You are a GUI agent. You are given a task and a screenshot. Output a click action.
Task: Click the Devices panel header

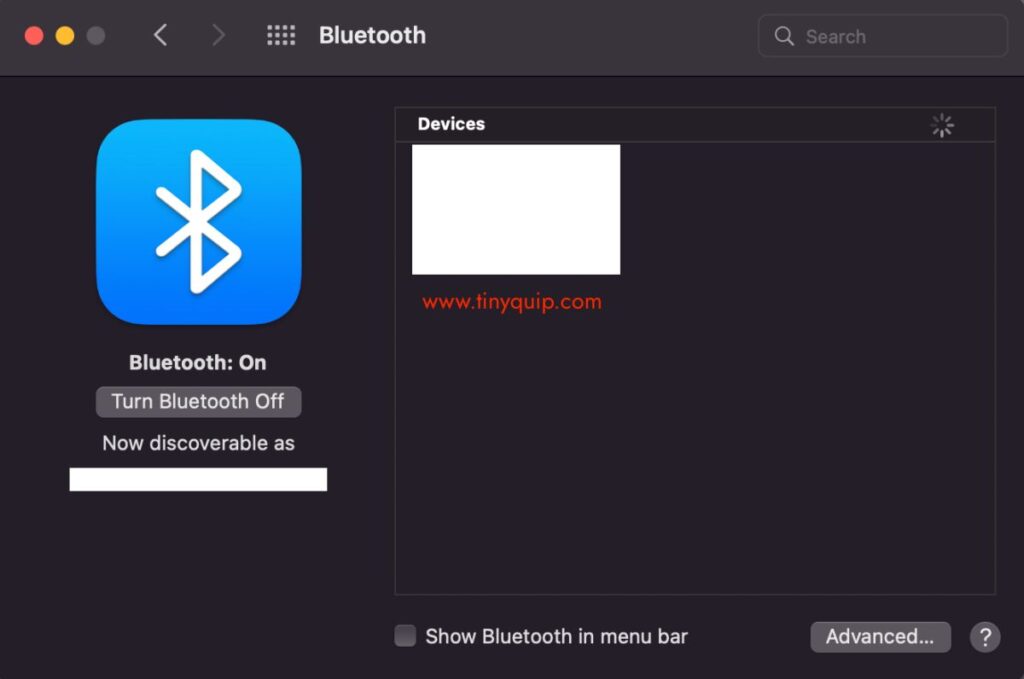point(451,124)
